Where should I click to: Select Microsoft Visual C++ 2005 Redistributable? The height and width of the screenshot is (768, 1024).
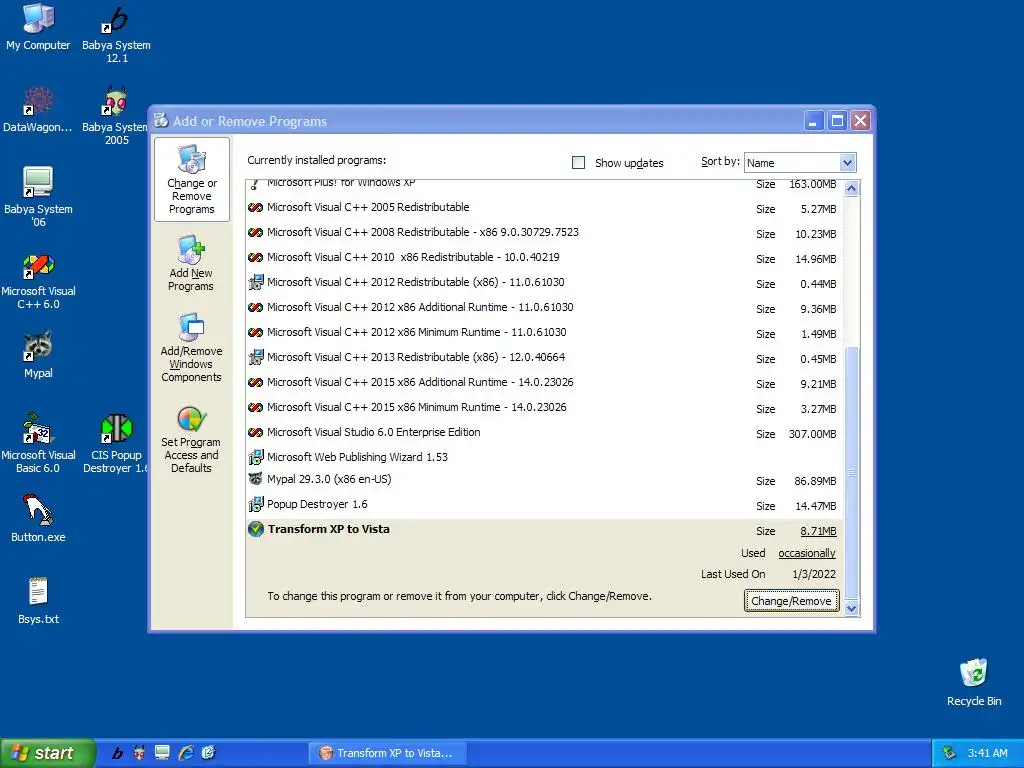pyautogui.click(x=544, y=208)
